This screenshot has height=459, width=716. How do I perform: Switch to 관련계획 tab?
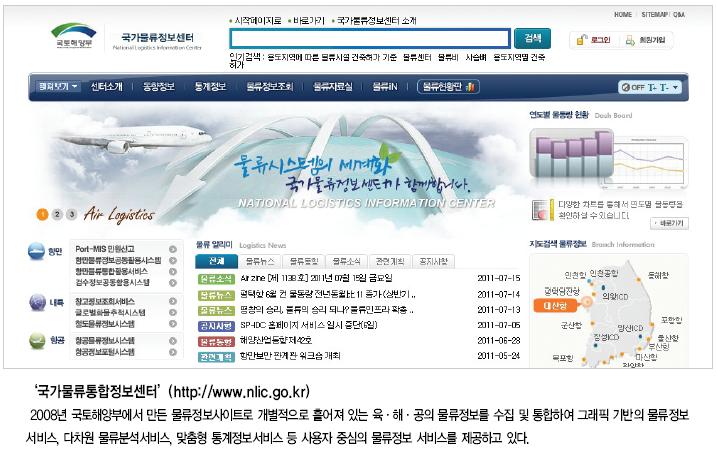tap(390, 261)
